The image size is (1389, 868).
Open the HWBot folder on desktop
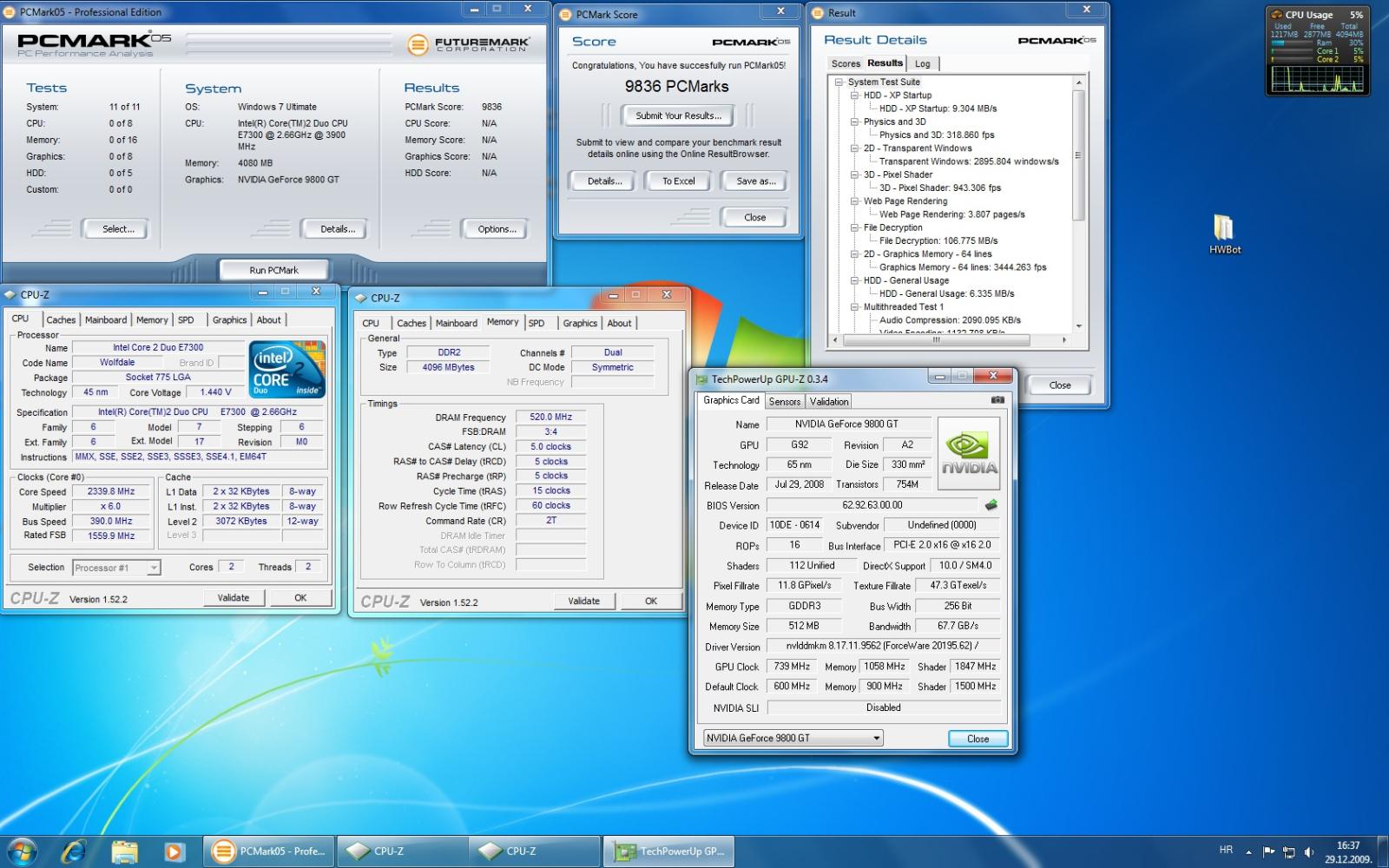pos(1225,234)
